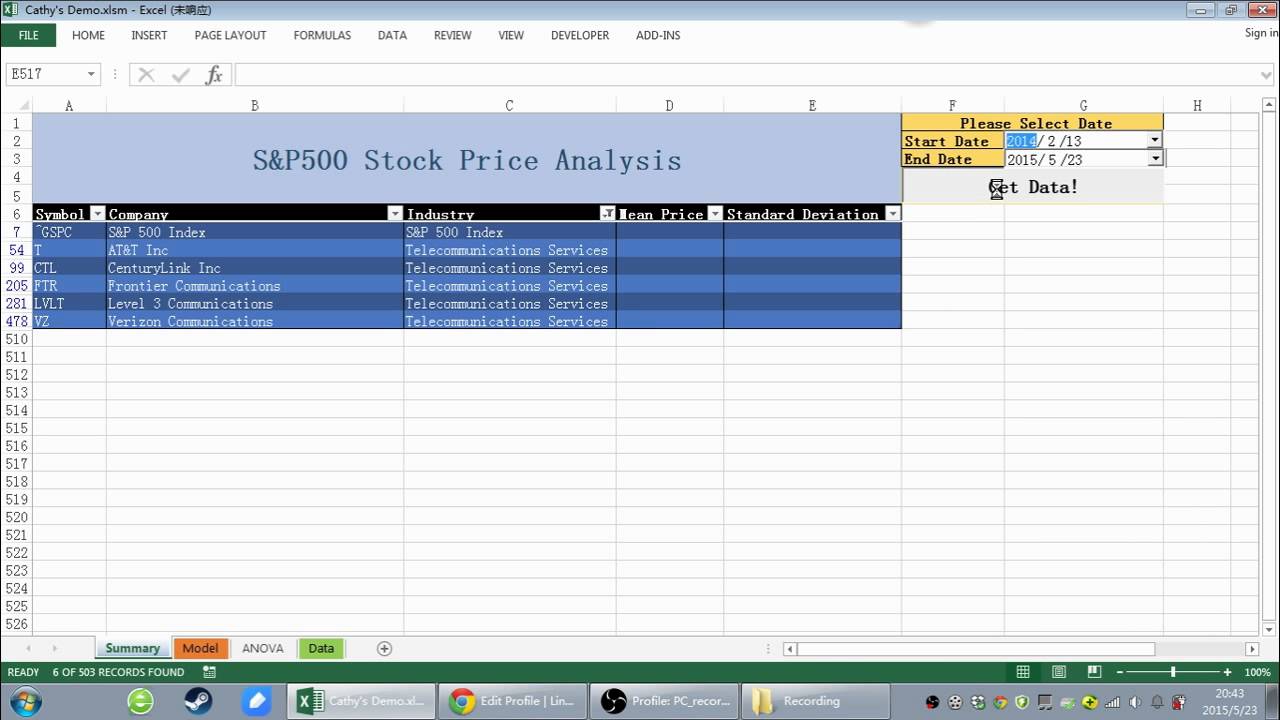Image resolution: width=1280 pixels, height=720 pixels.
Task: Open the VIEW ribbon tab
Action: coord(511,35)
